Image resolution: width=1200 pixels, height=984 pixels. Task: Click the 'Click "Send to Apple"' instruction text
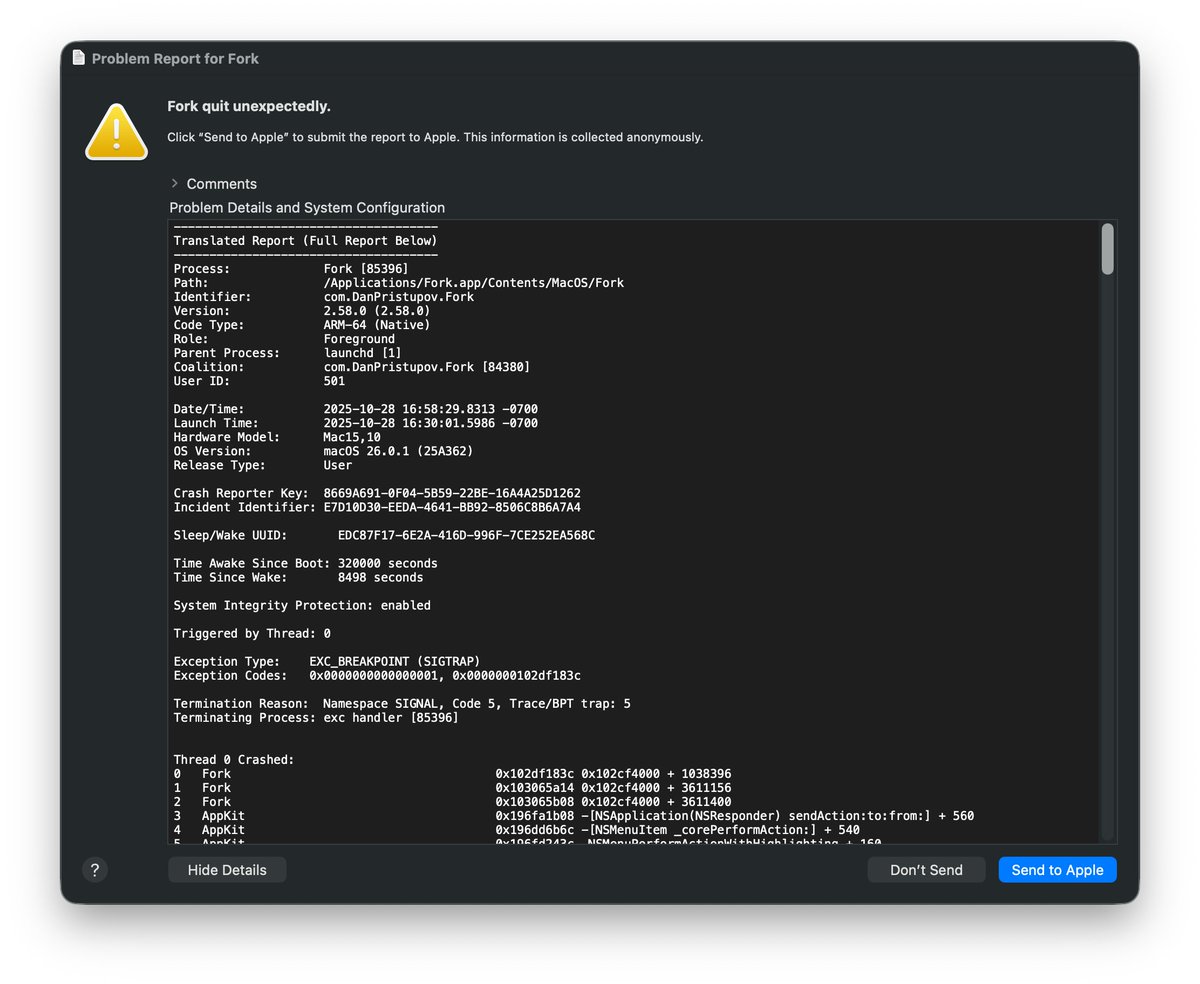[x=435, y=137]
